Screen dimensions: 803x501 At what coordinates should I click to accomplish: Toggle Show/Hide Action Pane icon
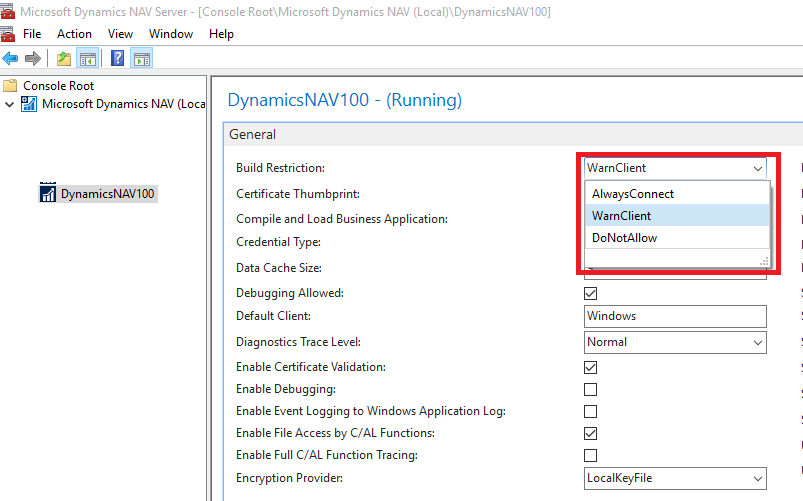point(142,58)
